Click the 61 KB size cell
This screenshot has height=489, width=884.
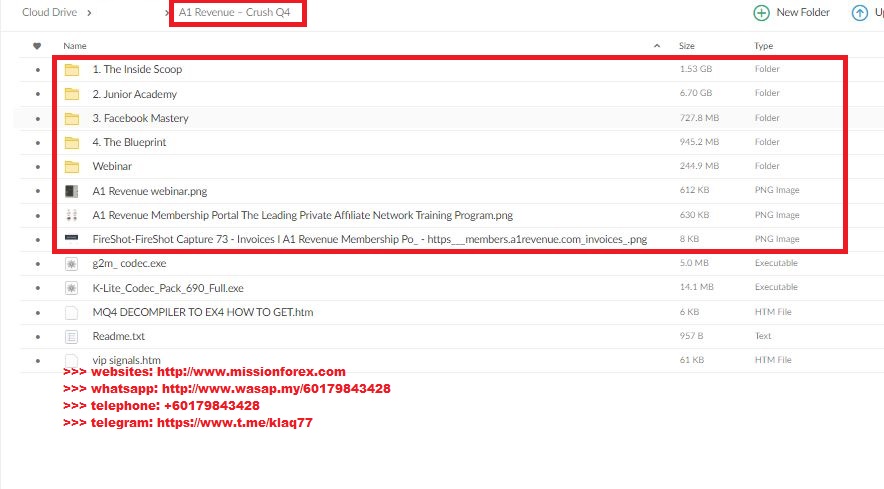tap(692, 360)
